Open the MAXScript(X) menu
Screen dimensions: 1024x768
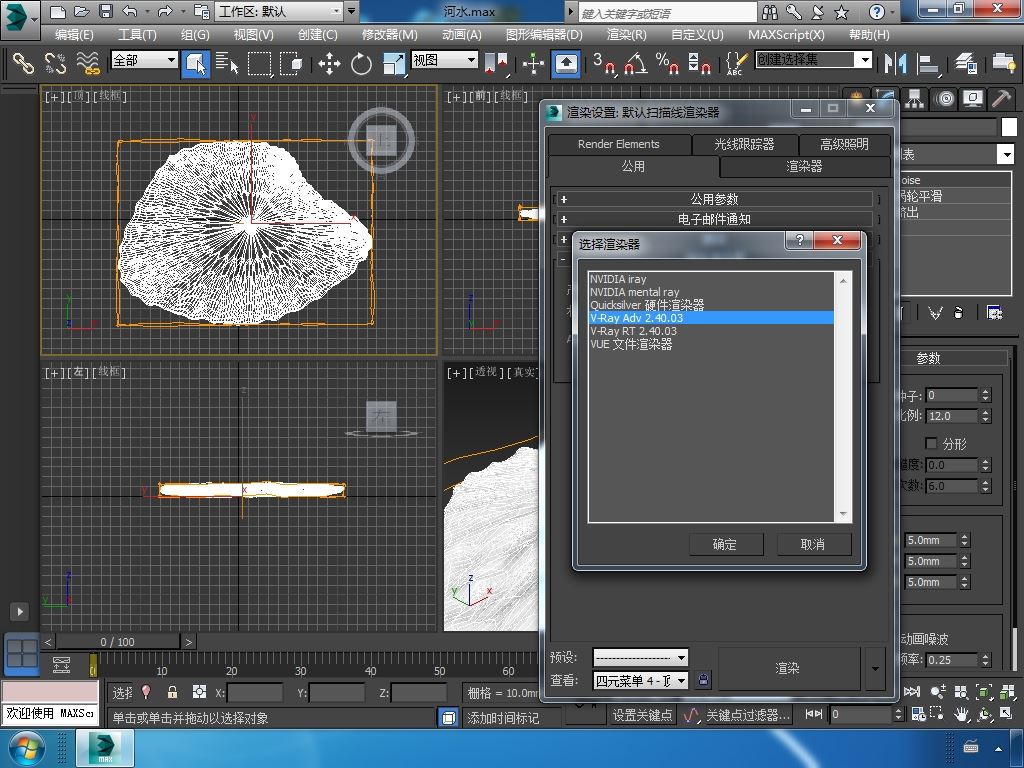[x=786, y=35]
